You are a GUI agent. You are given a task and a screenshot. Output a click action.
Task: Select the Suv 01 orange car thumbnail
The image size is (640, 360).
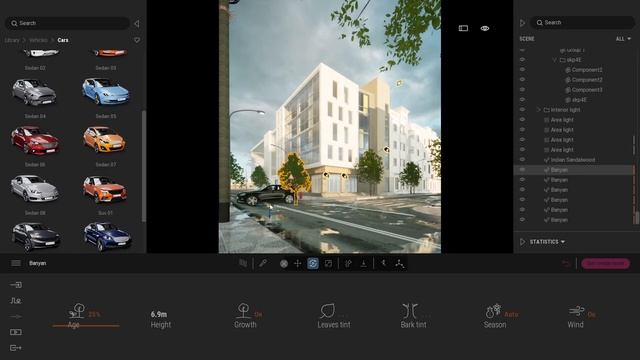(105, 189)
